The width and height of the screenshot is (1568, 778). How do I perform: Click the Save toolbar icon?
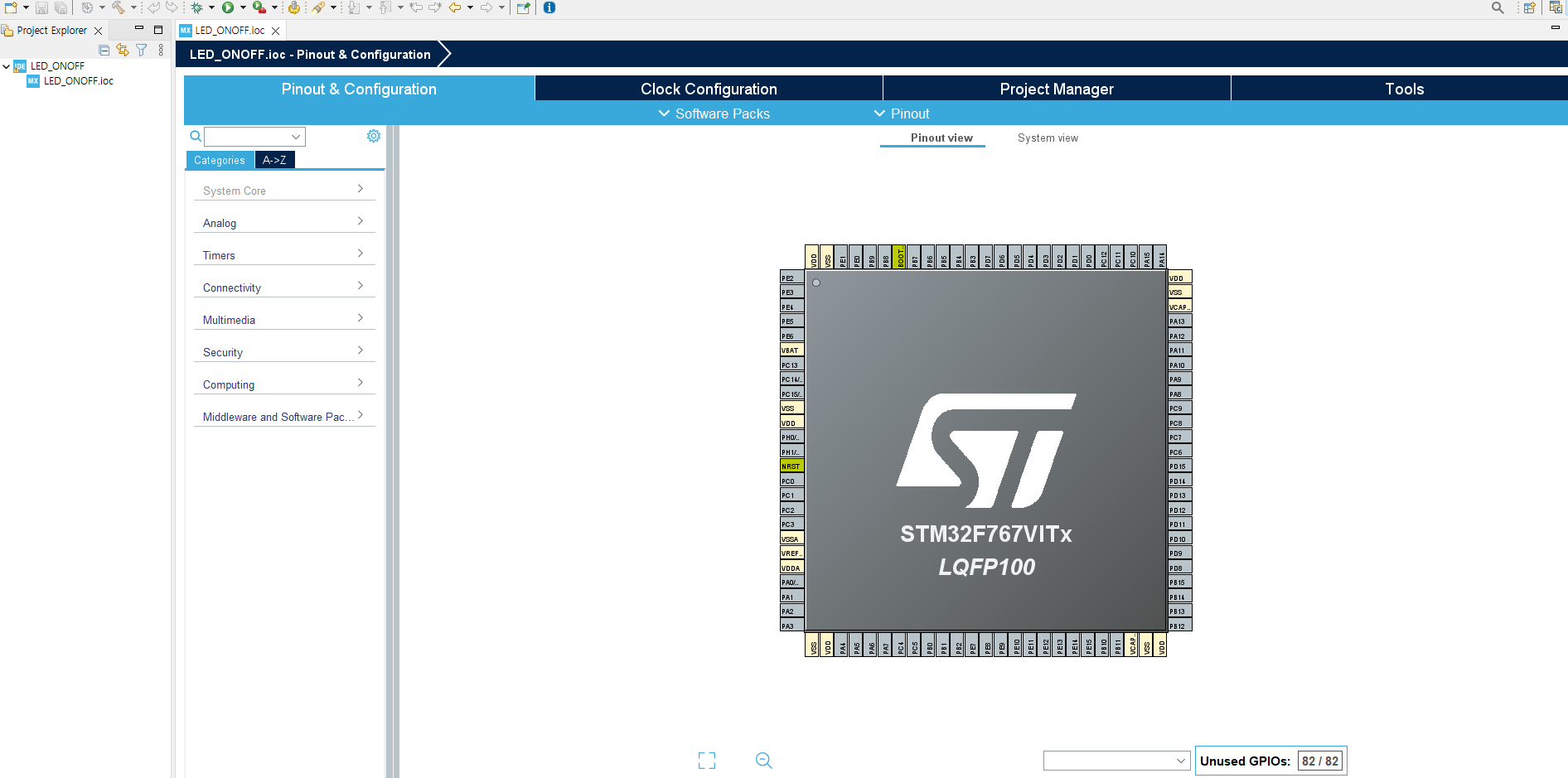41,7
